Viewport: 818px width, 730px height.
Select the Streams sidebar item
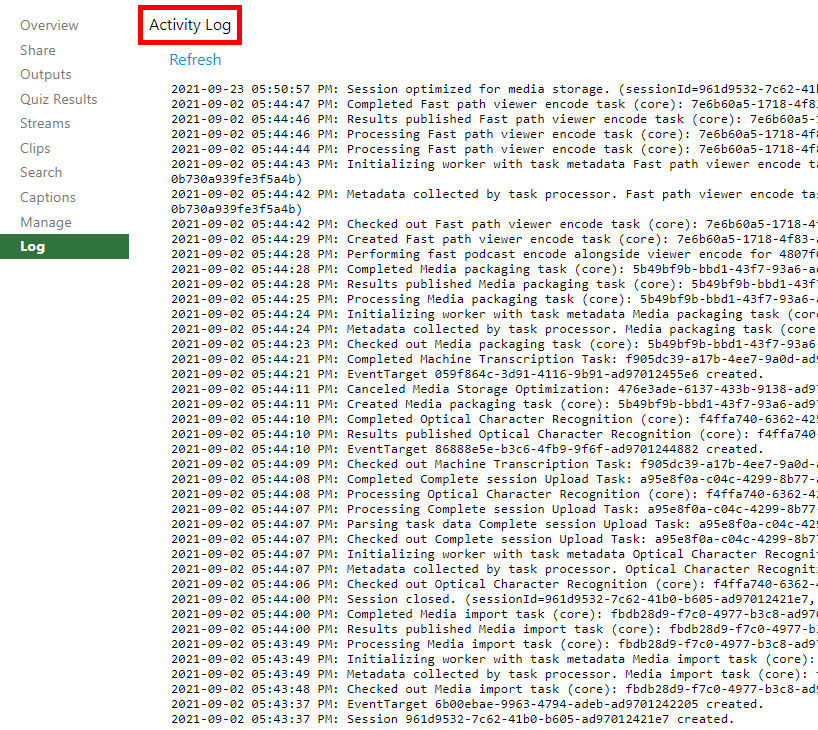click(x=45, y=123)
